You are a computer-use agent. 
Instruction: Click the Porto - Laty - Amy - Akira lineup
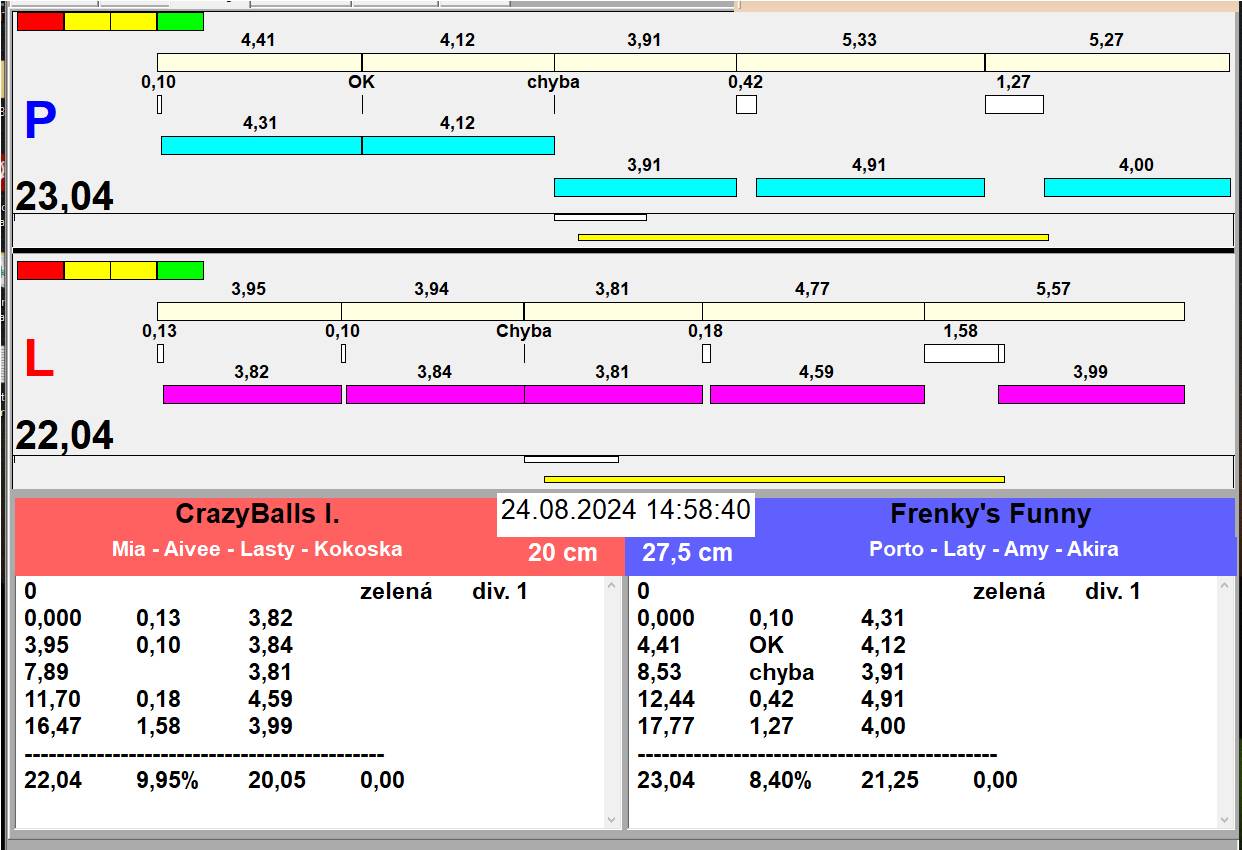(994, 549)
